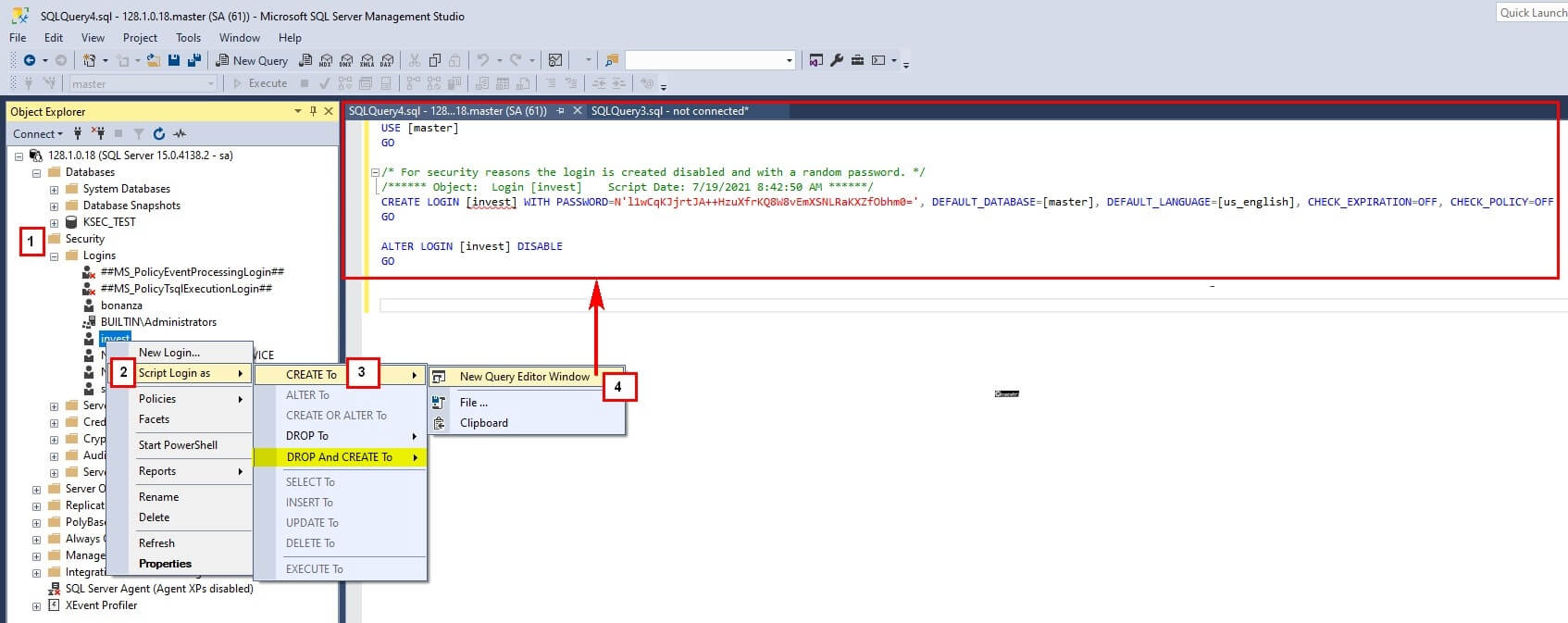Click in the Quick Launch search box

1532,12
